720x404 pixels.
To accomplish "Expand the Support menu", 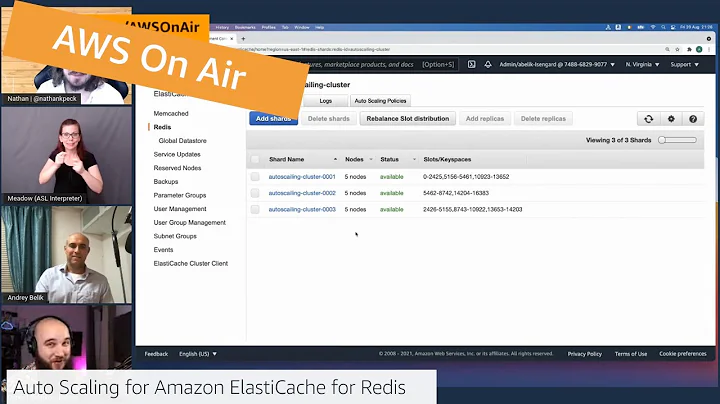I will click(x=684, y=64).
